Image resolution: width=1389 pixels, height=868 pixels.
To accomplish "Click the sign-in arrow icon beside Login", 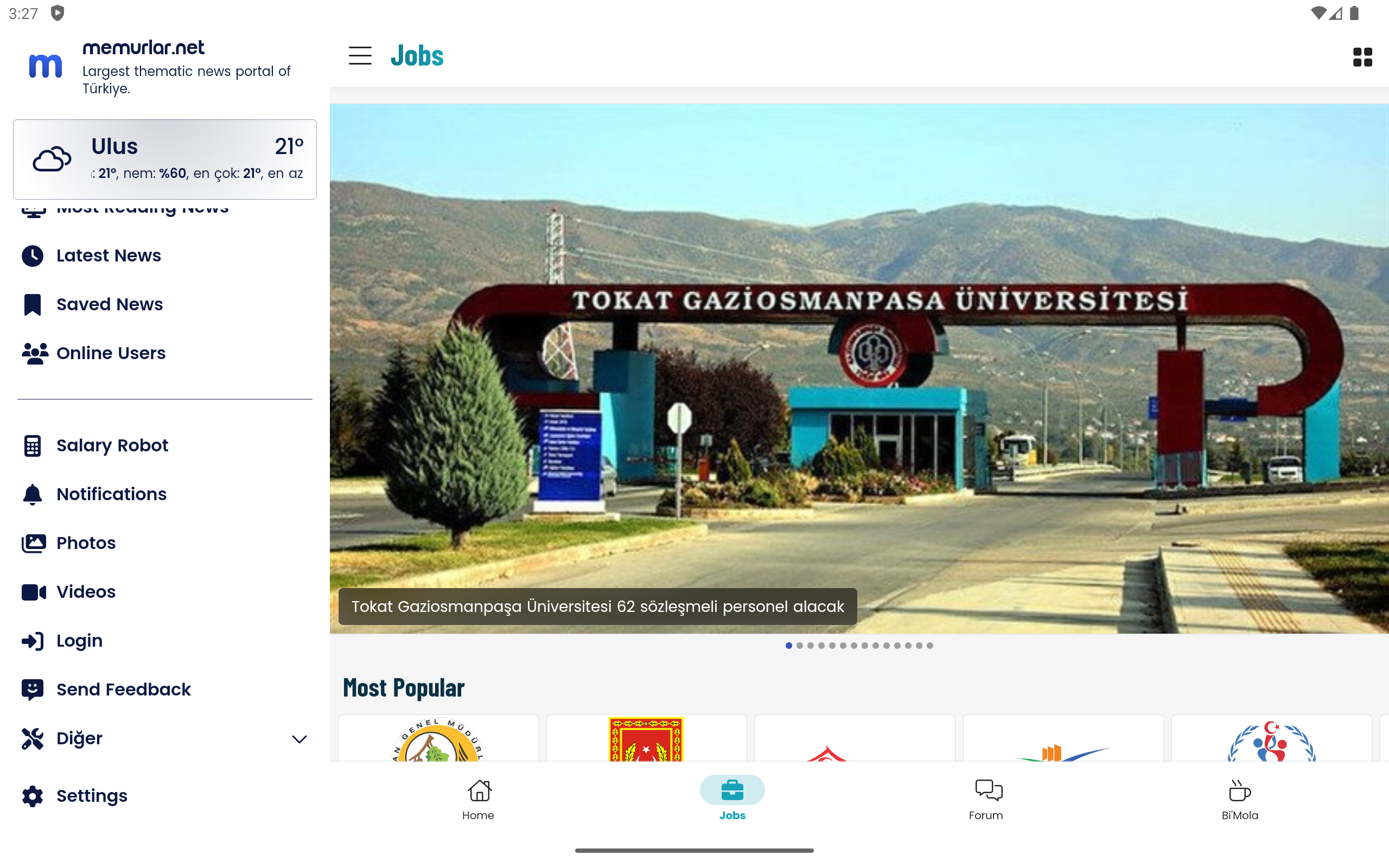I will click(x=33, y=641).
